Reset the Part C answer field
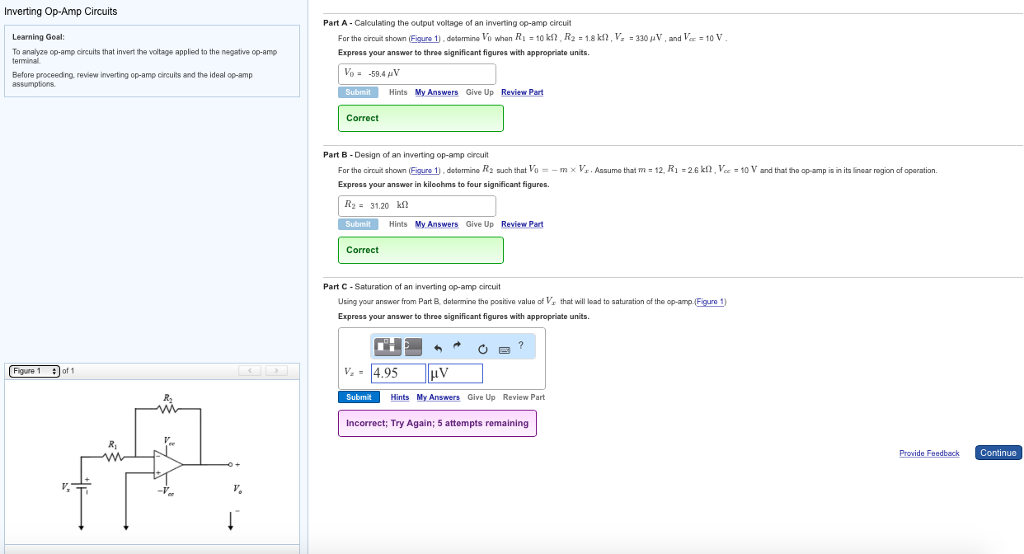Image resolution: width=1024 pixels, height=554 pixels. 482,349
